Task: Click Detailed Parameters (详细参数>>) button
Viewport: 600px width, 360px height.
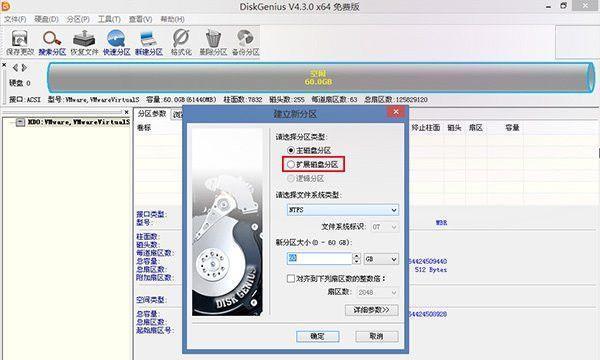Action: click(372, 310)
